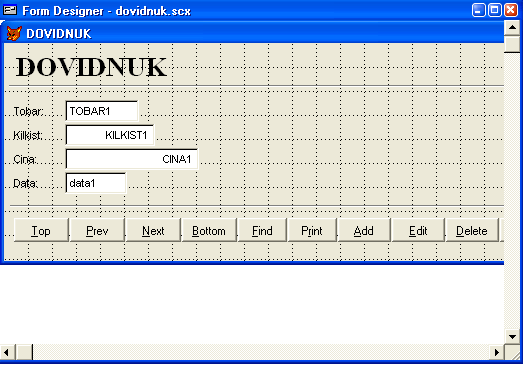Select the TOBAR1 text box
The image size is (523, 367).
[x=102, y=111]
